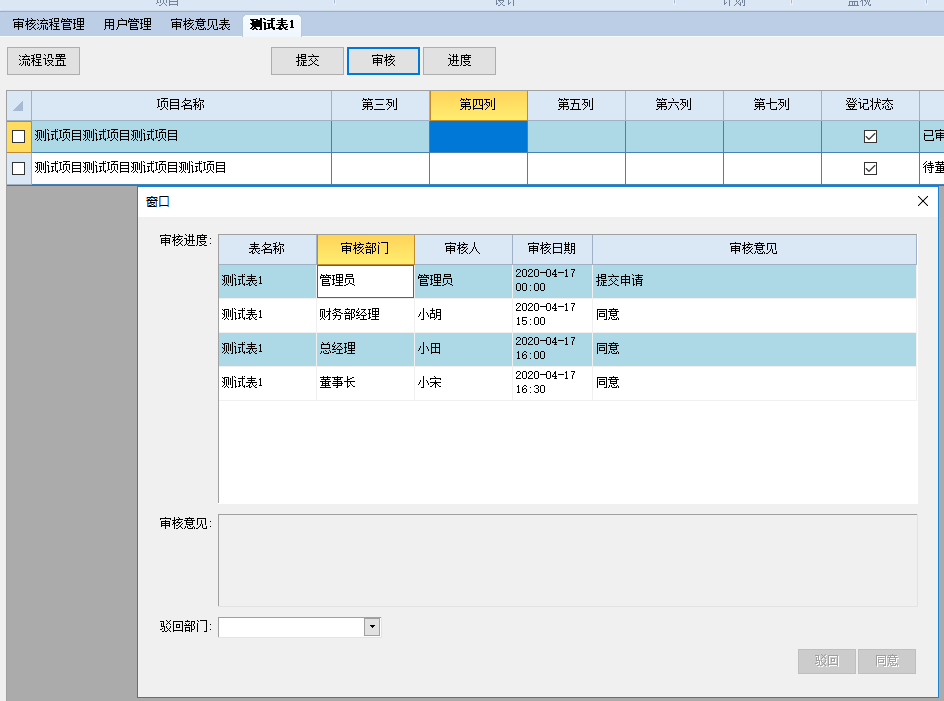Image resolution: width=944 pixels, height=701 pixels.
Task: Click the 提交 button
Action: [x=307, y=61]
